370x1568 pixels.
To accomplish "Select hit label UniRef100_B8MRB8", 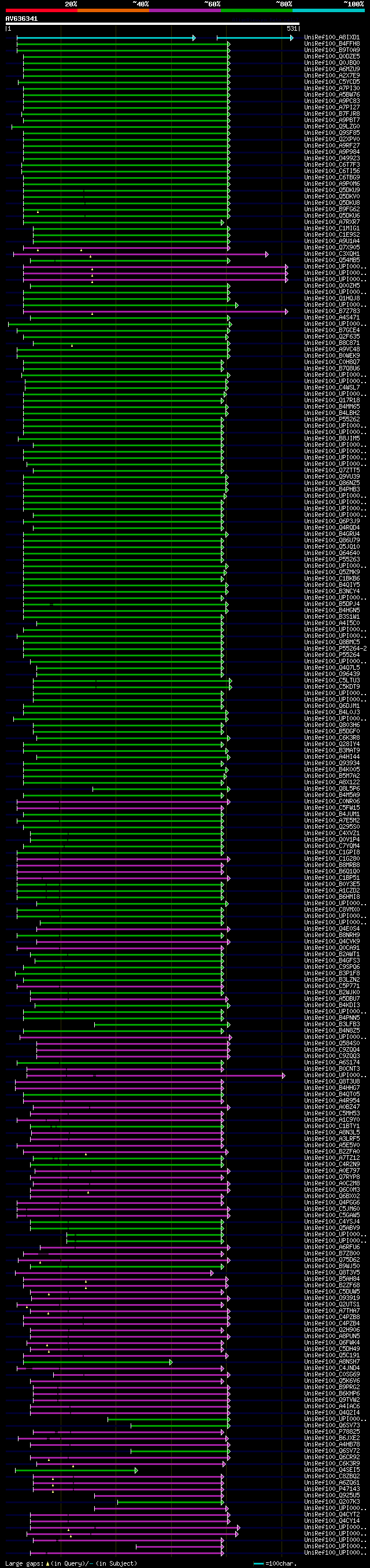I will (x=332, y=865).
